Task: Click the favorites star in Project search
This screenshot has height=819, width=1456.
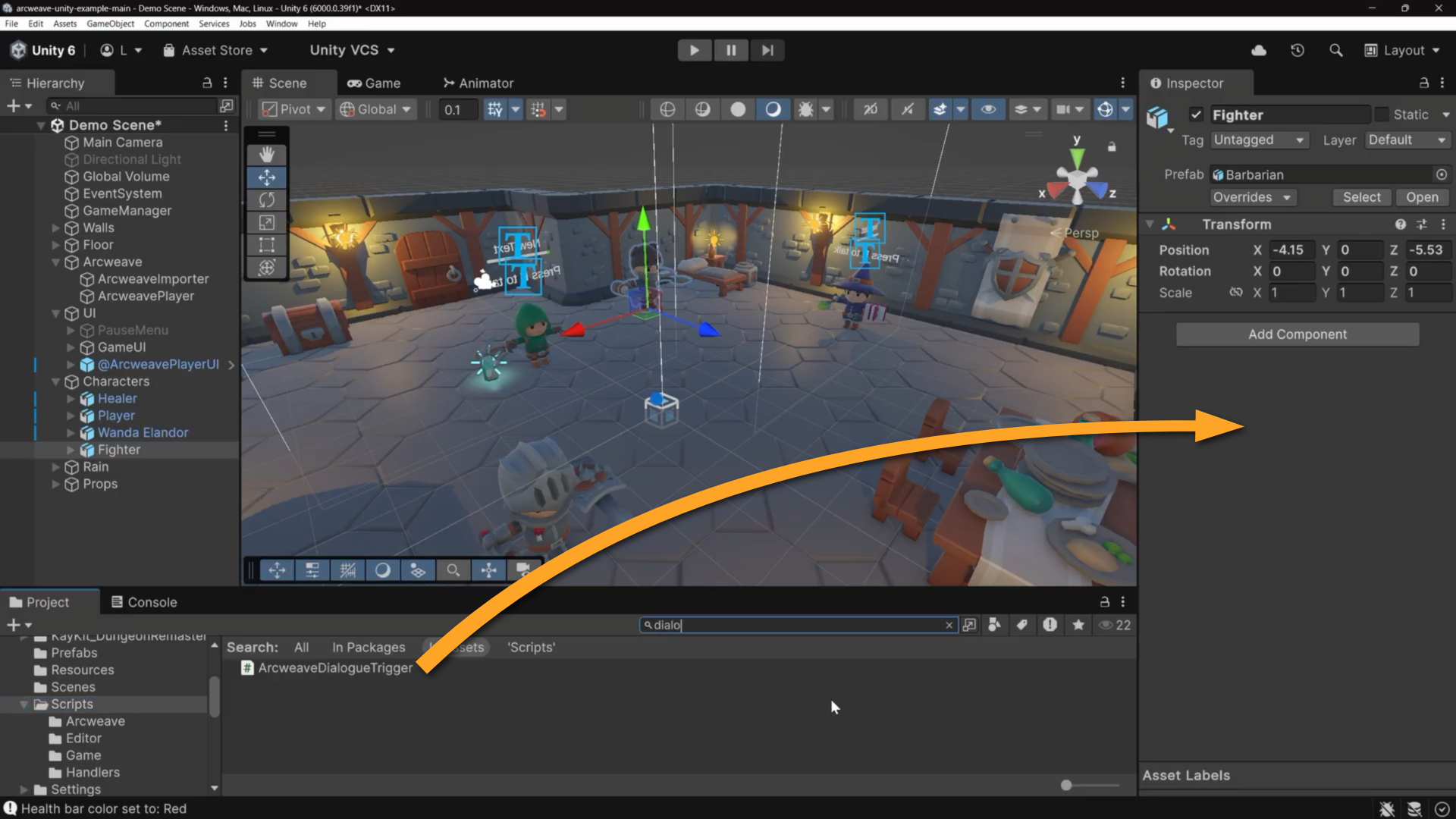Action: (x=1078, y=625)
